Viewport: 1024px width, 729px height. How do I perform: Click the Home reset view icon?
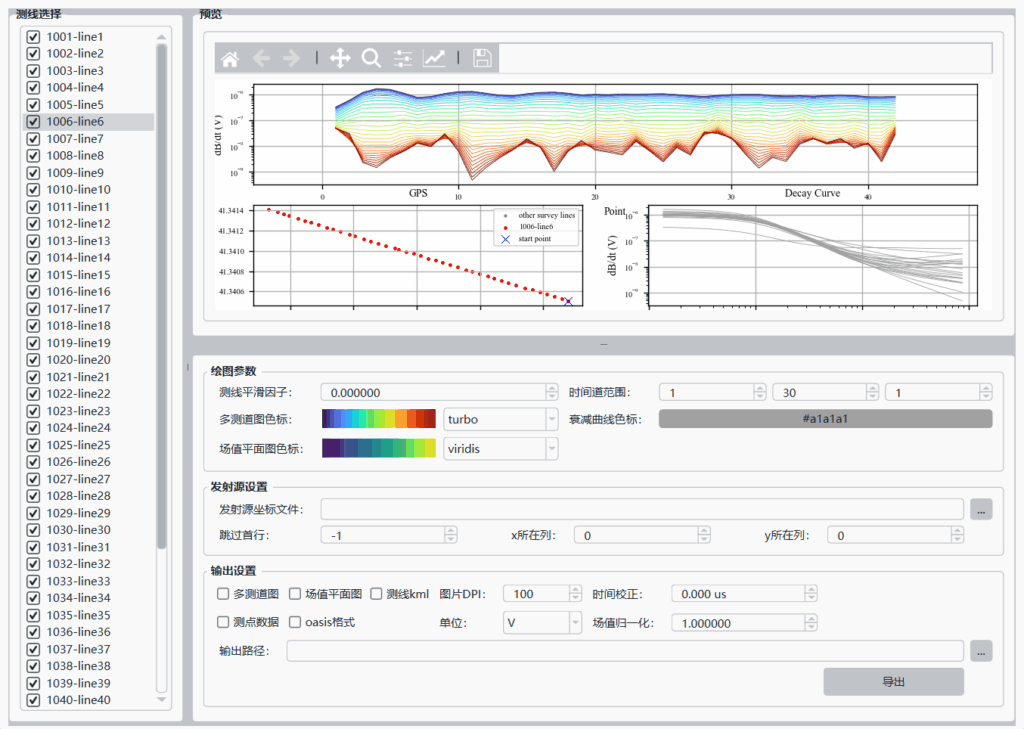[x=230, y=59]
